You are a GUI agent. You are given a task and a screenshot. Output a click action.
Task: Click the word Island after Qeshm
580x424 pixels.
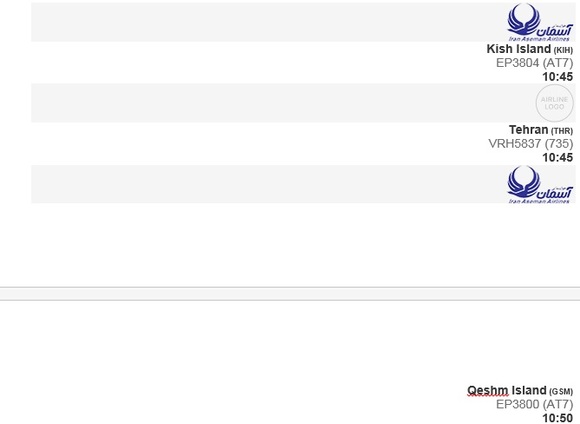click(529, 390)
